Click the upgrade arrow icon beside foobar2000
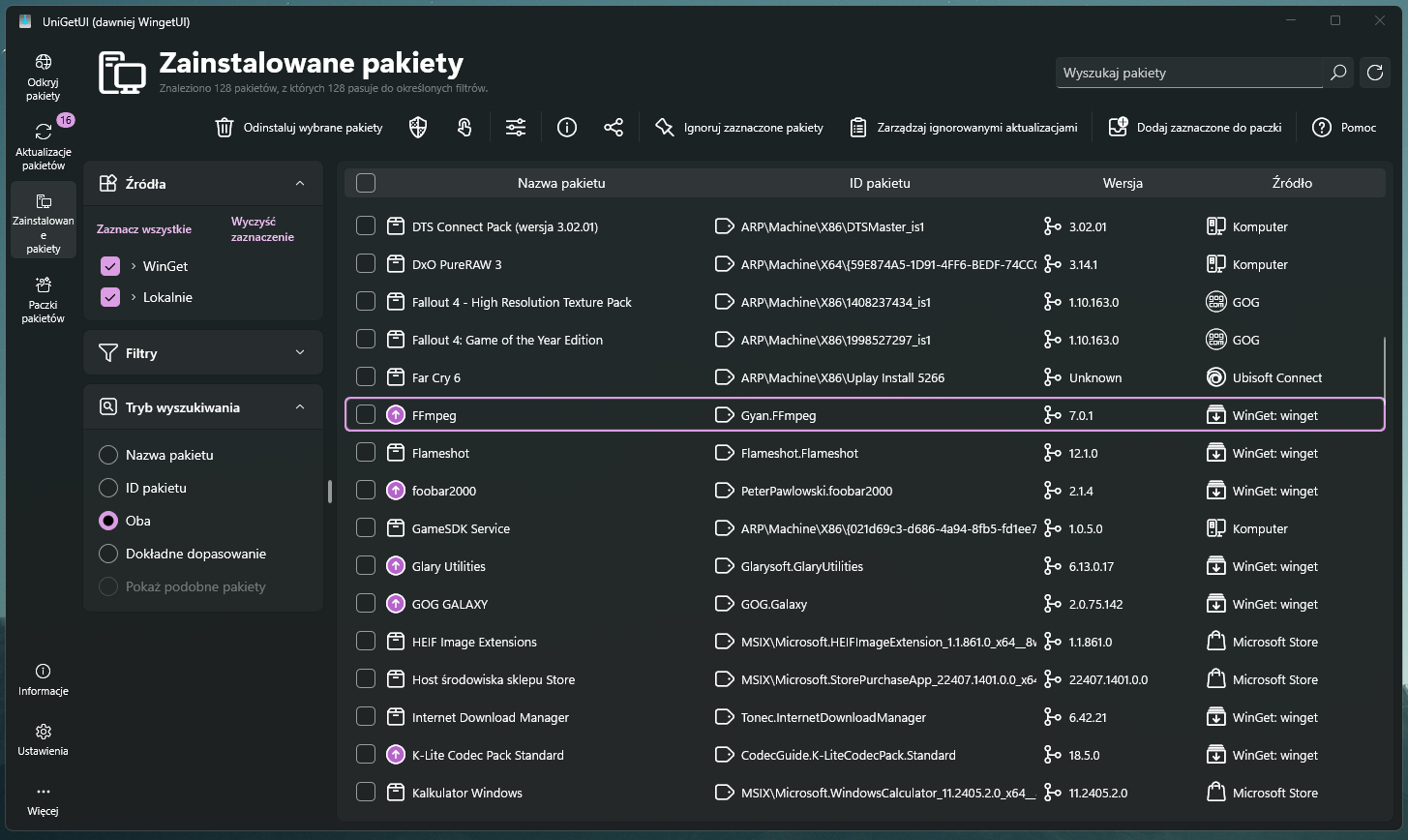Viewport: 1408px width, 840px height. (395, 491)
